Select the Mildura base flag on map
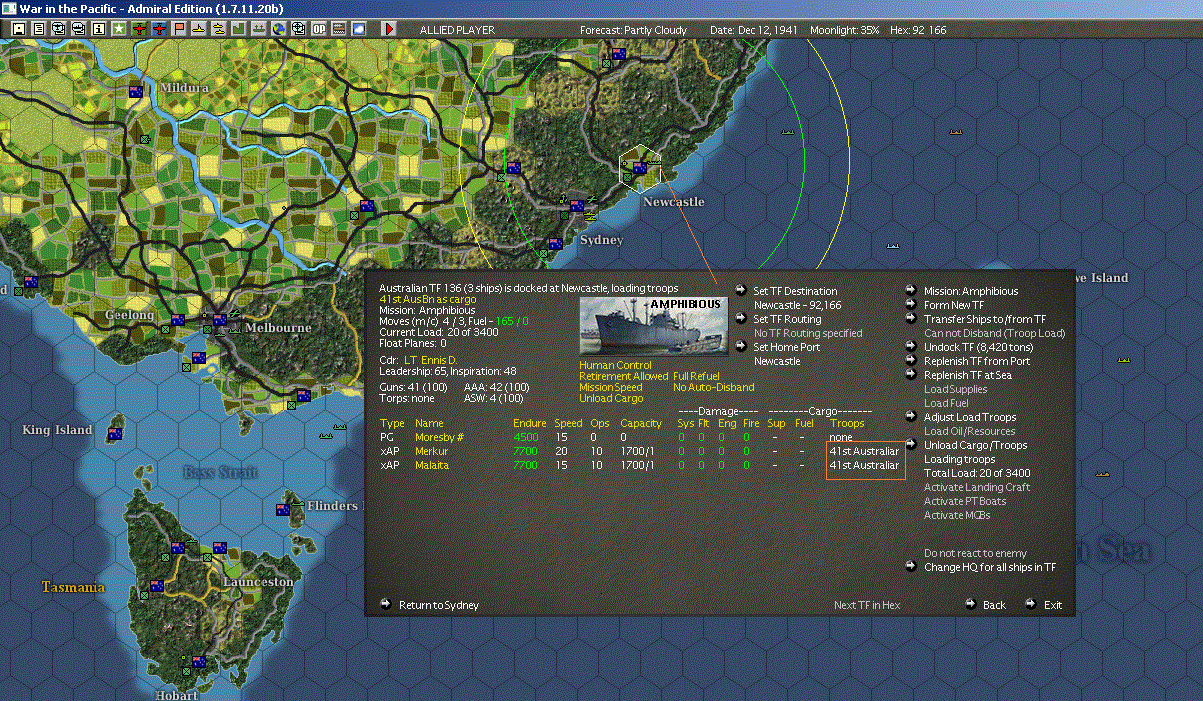 coord(137,92)
